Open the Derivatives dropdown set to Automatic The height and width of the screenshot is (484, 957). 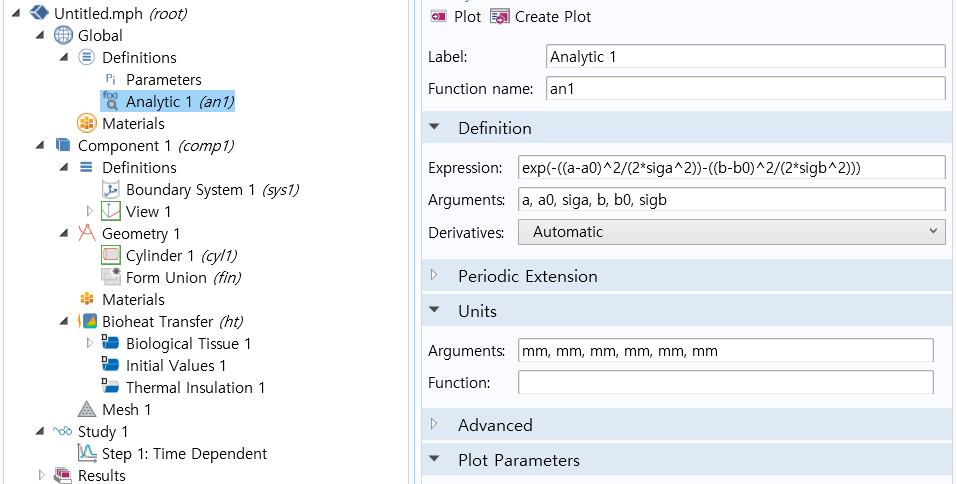pos(731,232)
